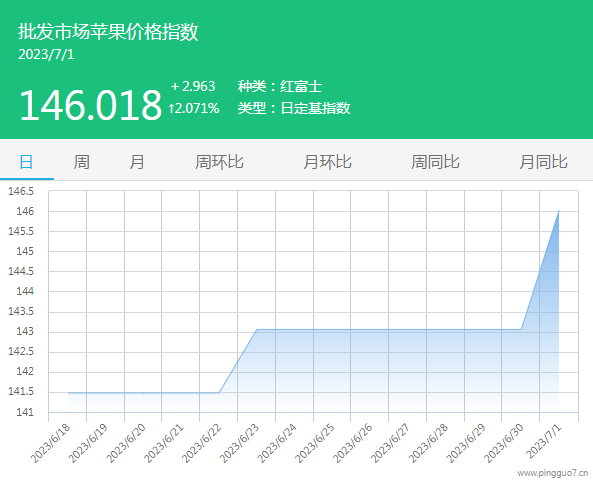Click the 批发市场苹果价格指数 title

pyautogui.click(x=108, y=31)
